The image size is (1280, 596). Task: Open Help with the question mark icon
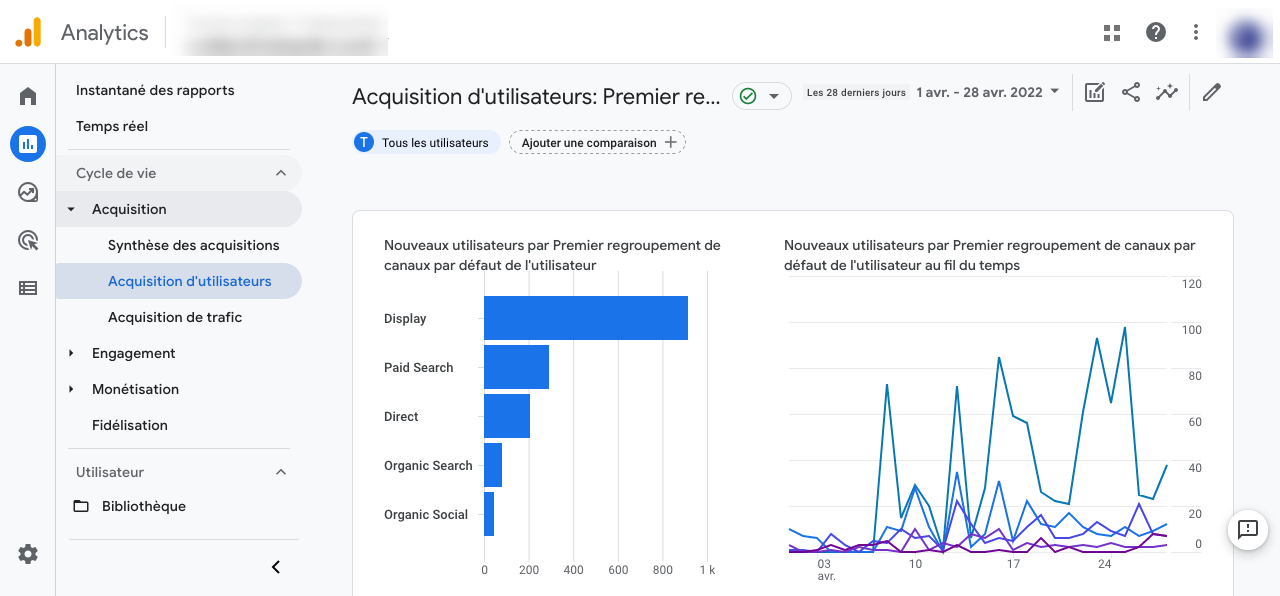tap(1156, 32)
